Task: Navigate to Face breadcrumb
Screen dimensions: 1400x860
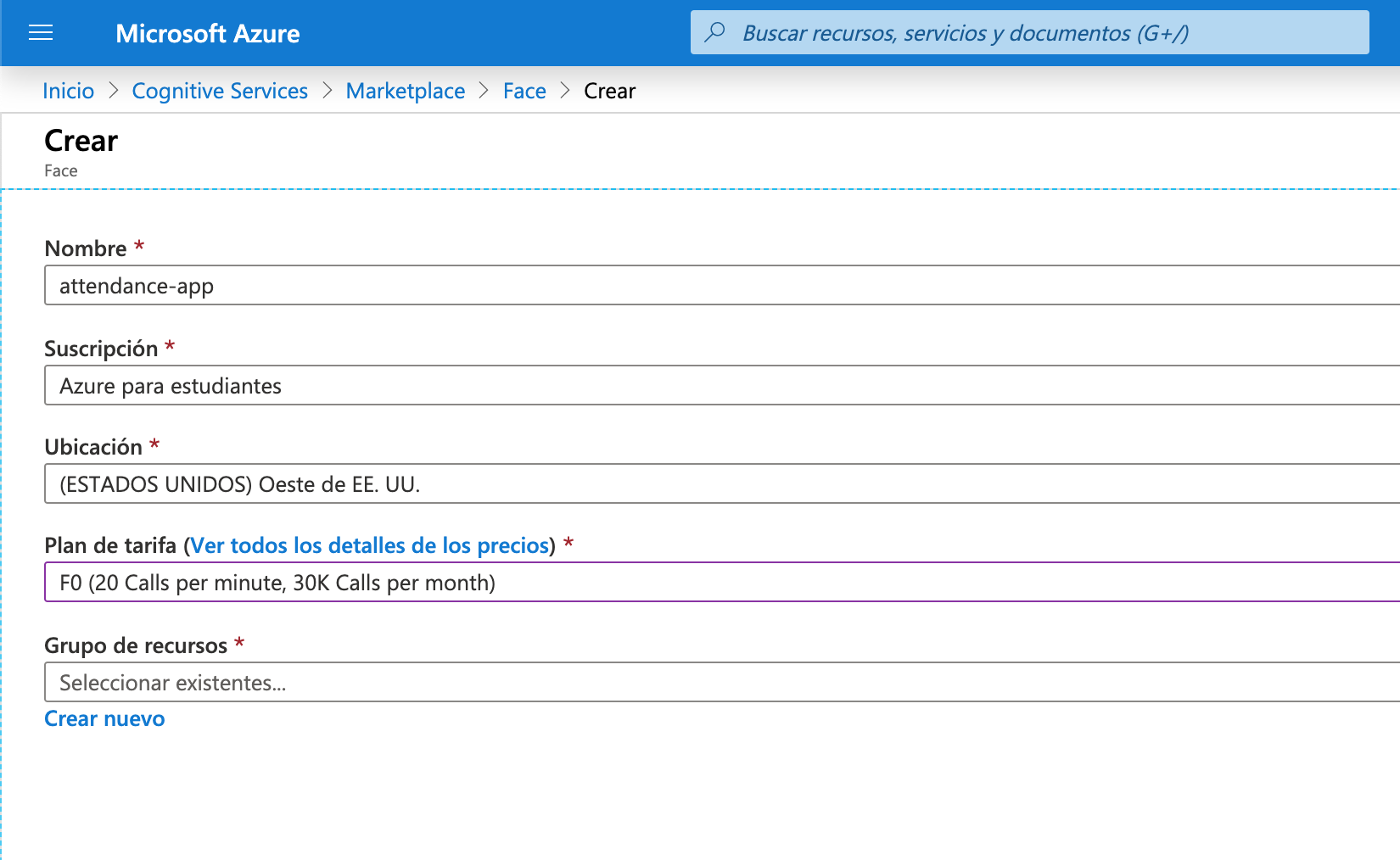Action: tap(524, 91)
